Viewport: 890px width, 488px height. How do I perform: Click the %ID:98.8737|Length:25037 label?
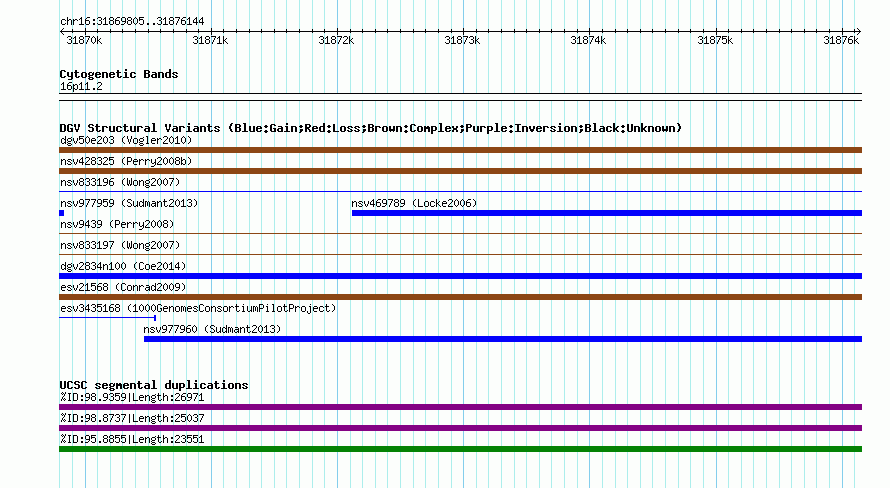pyautogui.click(x=132, y=418)
